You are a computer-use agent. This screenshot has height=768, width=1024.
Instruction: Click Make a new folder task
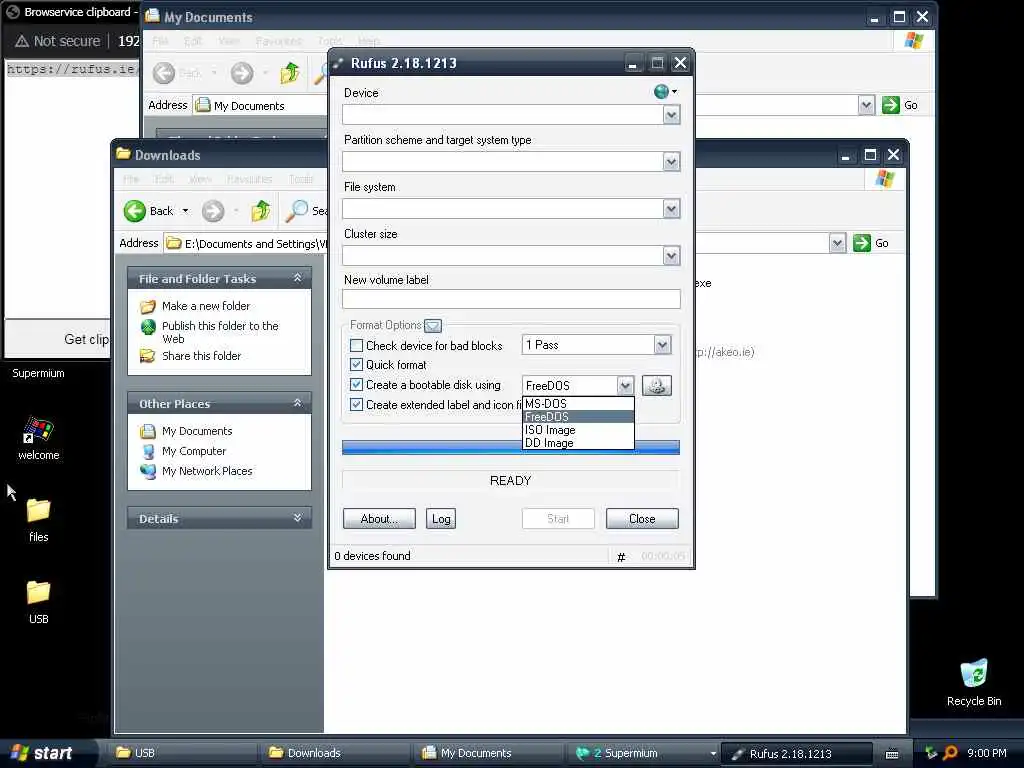click(x=206, y=306)
